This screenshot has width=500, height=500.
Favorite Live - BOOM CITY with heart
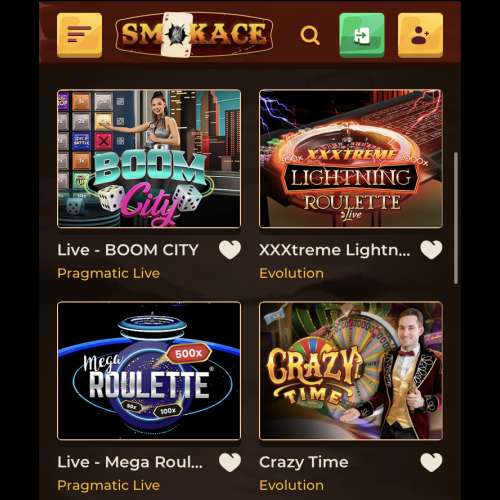click(x=230, y=250)
